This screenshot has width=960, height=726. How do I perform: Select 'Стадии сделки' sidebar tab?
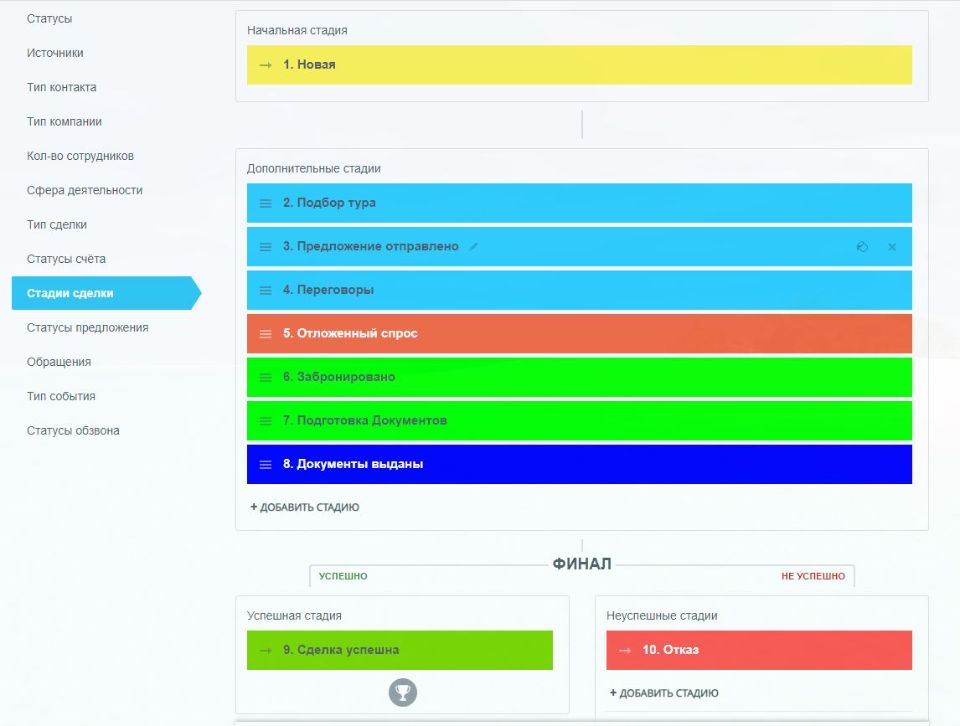70,293
